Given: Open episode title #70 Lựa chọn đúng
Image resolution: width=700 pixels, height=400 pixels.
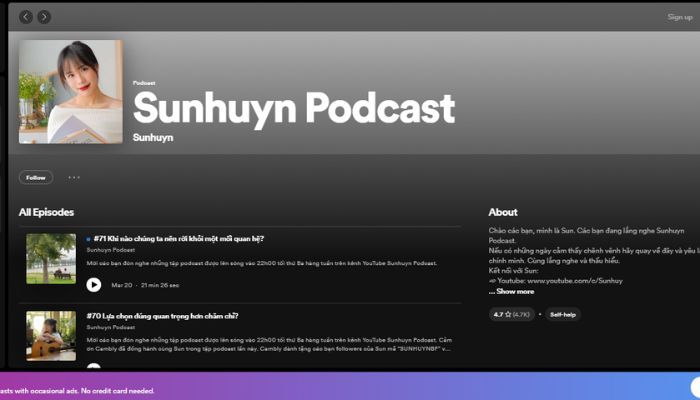Looking at the screenshot, I should (162, 316).
